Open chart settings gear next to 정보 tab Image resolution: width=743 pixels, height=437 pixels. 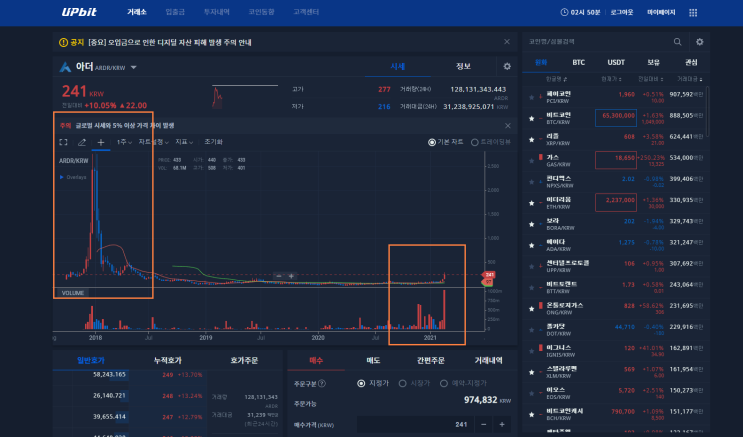point(507,66)
